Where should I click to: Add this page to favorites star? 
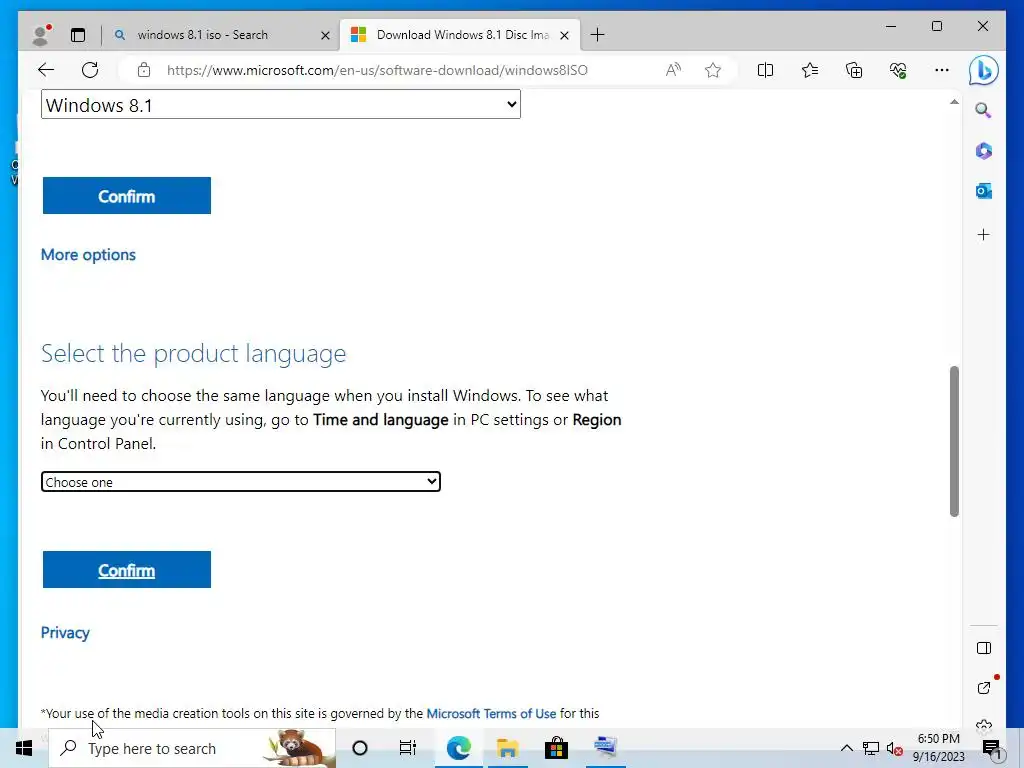712,70
